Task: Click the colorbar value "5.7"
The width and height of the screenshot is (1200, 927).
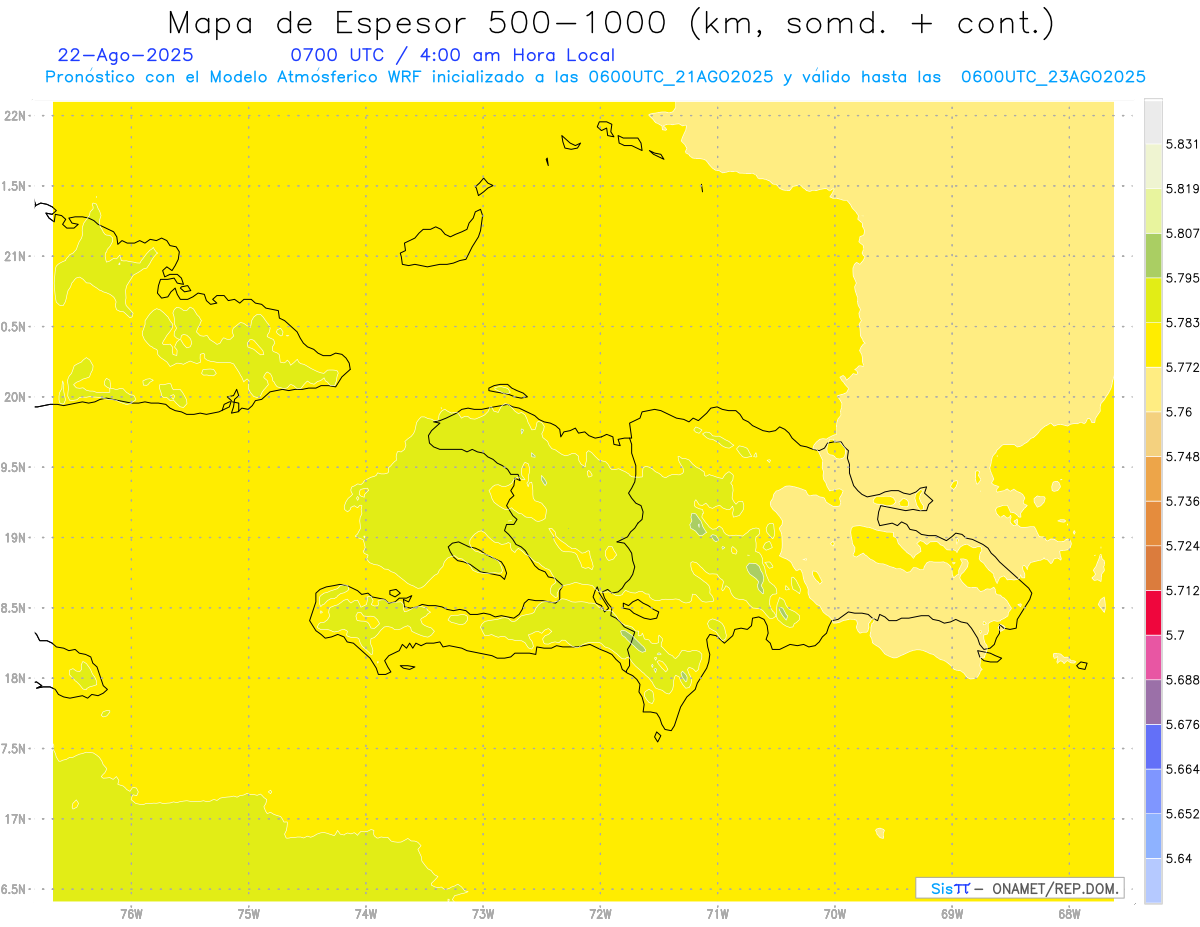Action: [1175, 635]
